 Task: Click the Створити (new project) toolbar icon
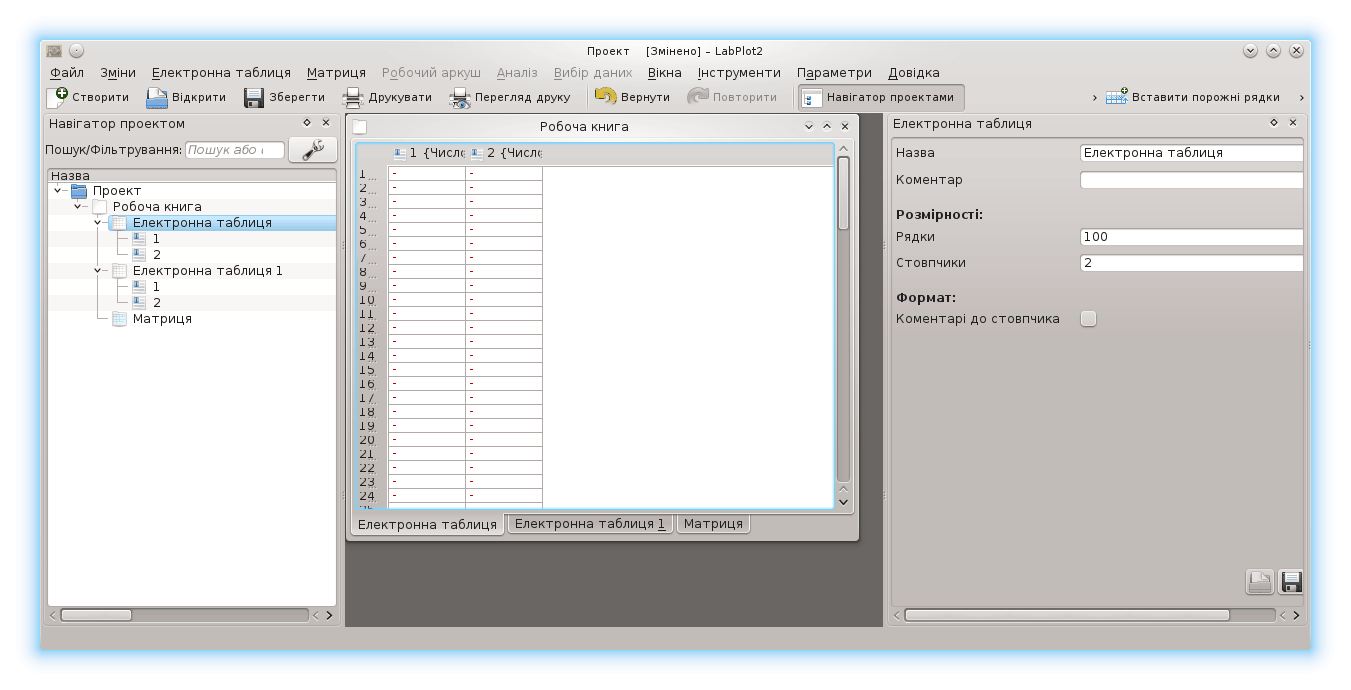[x=58, y=97]
